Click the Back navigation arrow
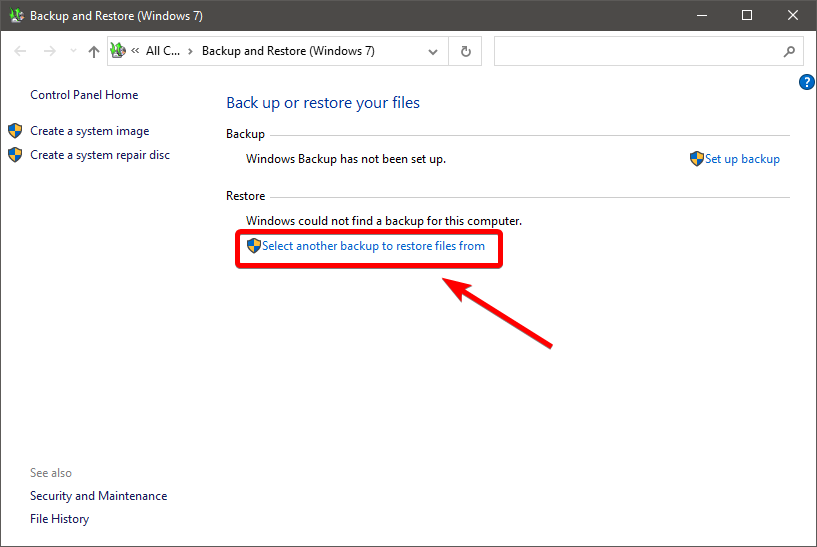 [20, 51]
